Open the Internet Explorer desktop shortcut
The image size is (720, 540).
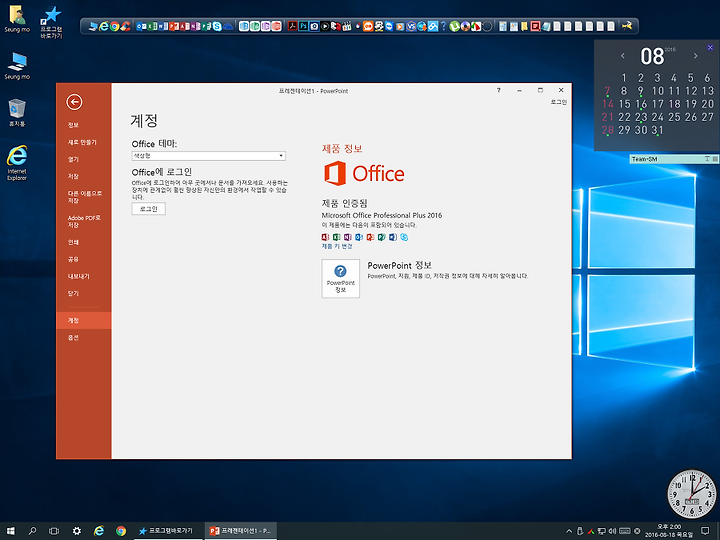(x=17, y=163)
